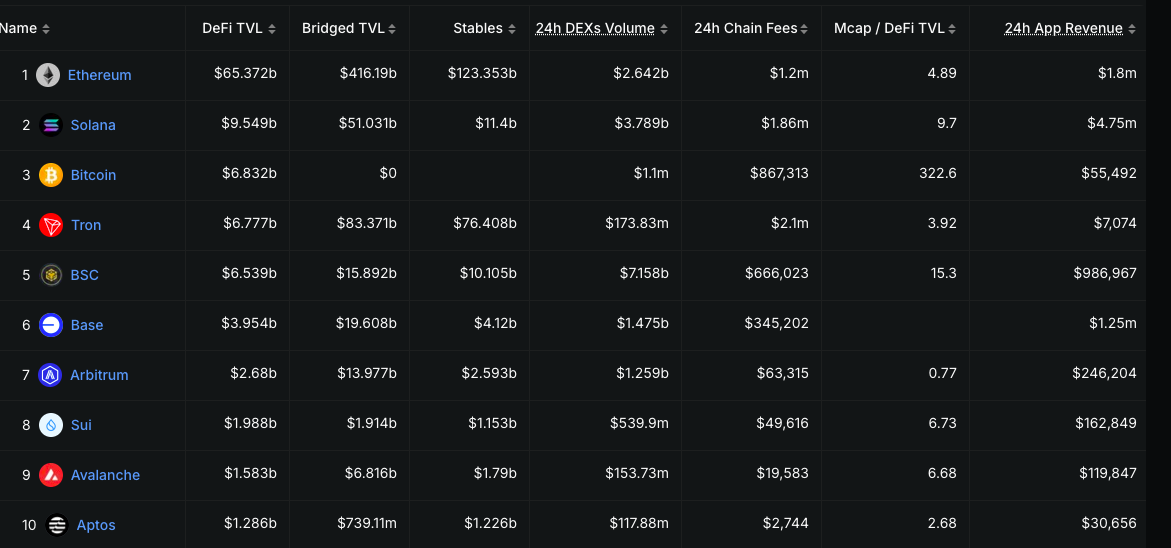1171x548 pixels.
Task: Click the Sui droplet icon
Action: 51,425
